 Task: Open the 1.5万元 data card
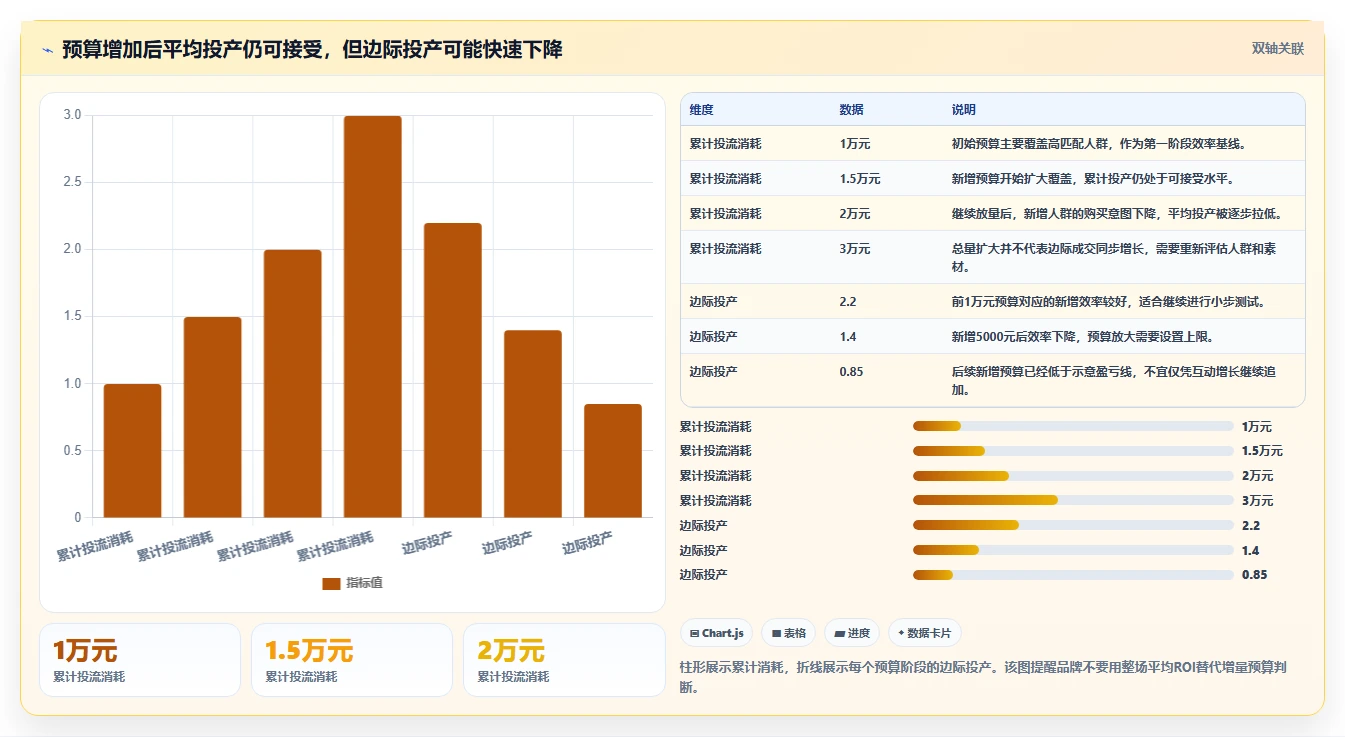(352, 660)
